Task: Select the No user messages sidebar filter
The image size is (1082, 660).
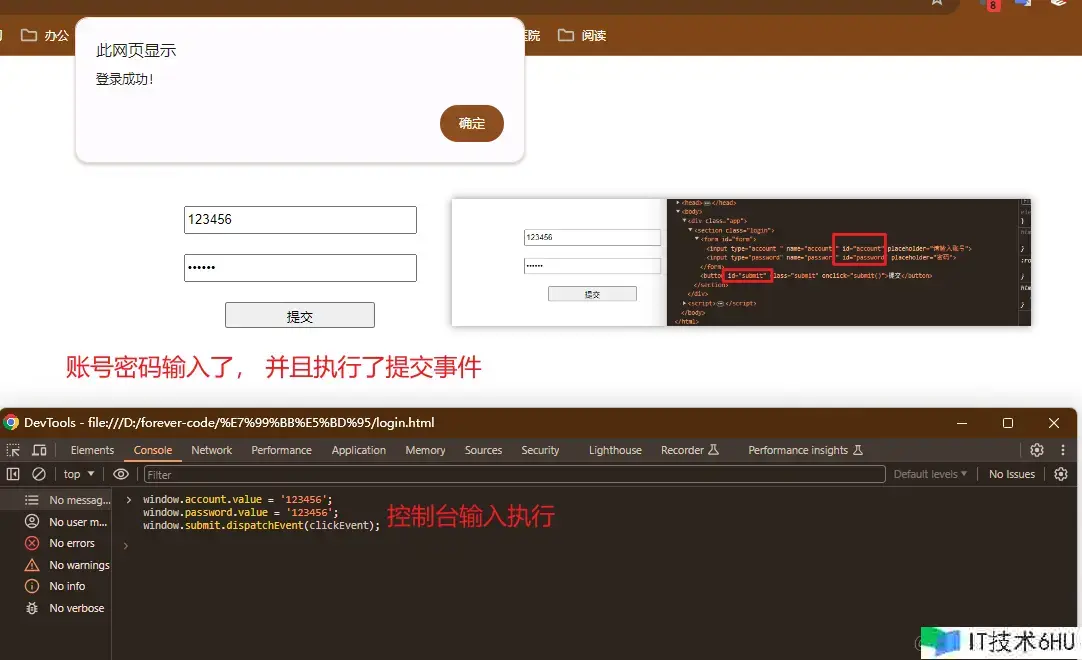Action: click(56, 522)
